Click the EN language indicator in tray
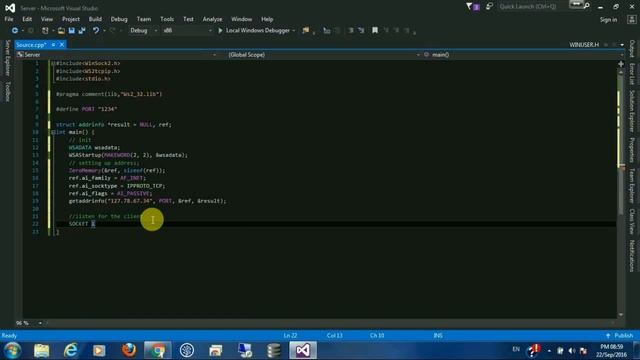The height and width of the screenshot is (360, 640). point(516,349)
